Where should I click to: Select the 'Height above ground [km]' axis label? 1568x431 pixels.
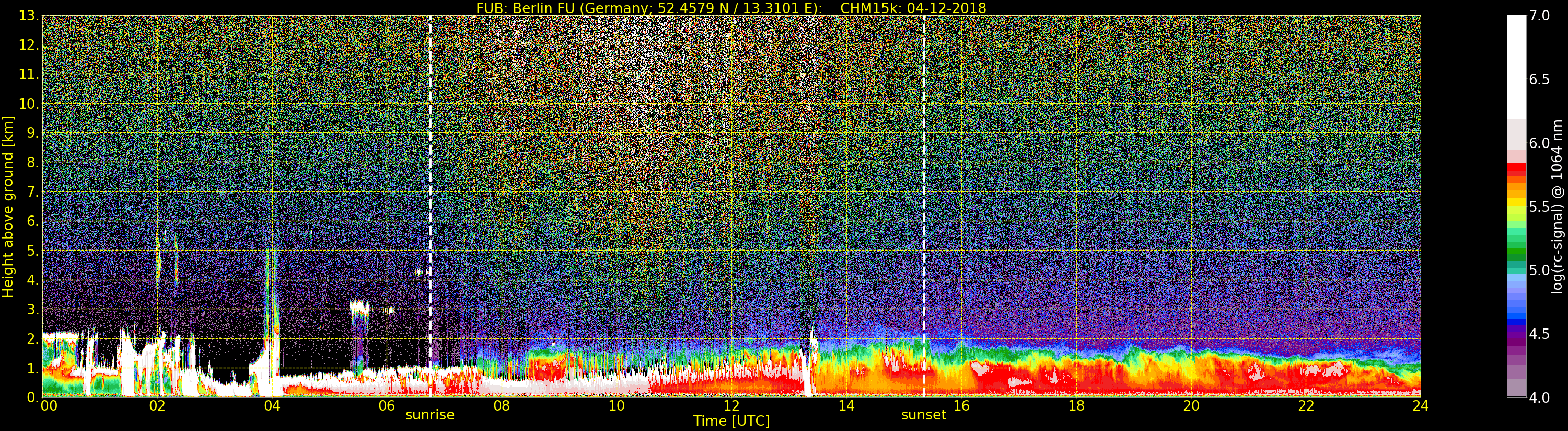pos(8,206)
